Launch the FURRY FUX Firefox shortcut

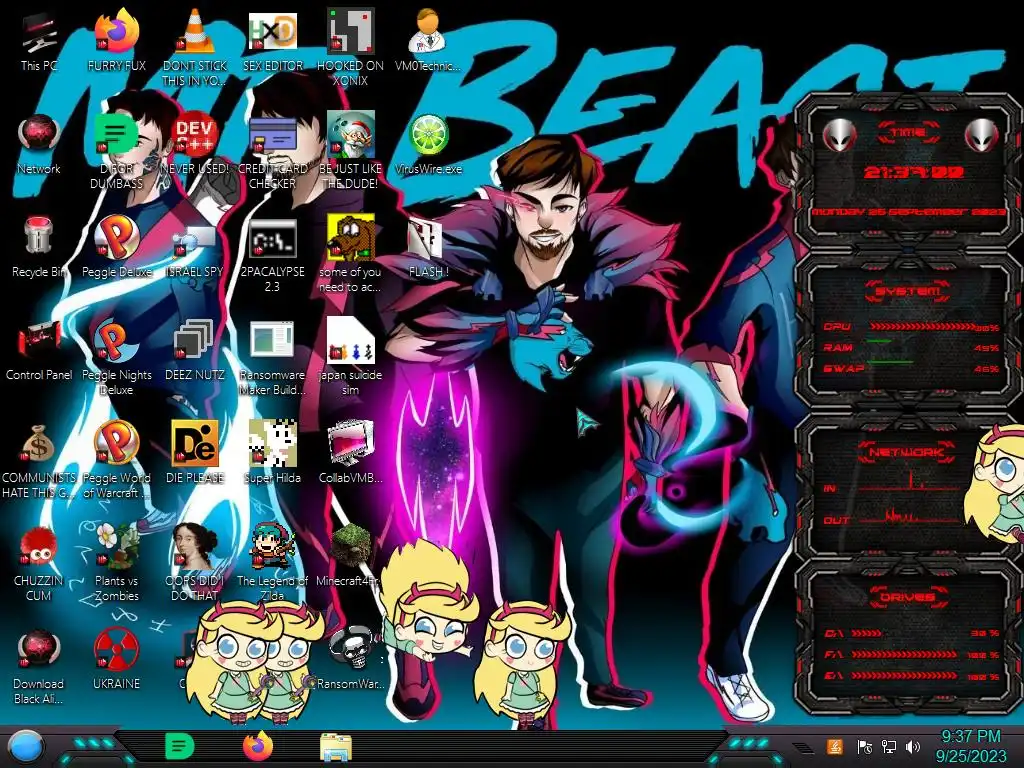[x=116, y=33]
